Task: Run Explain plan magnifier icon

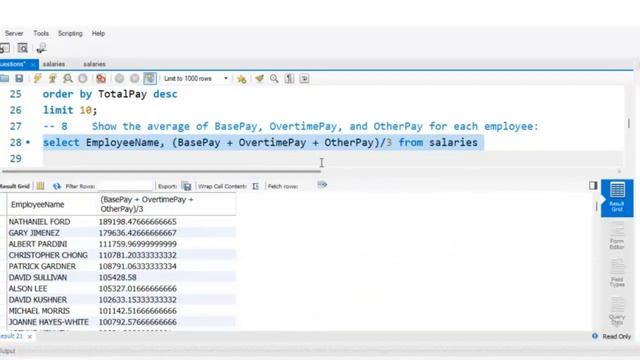Action: point(67,78)
